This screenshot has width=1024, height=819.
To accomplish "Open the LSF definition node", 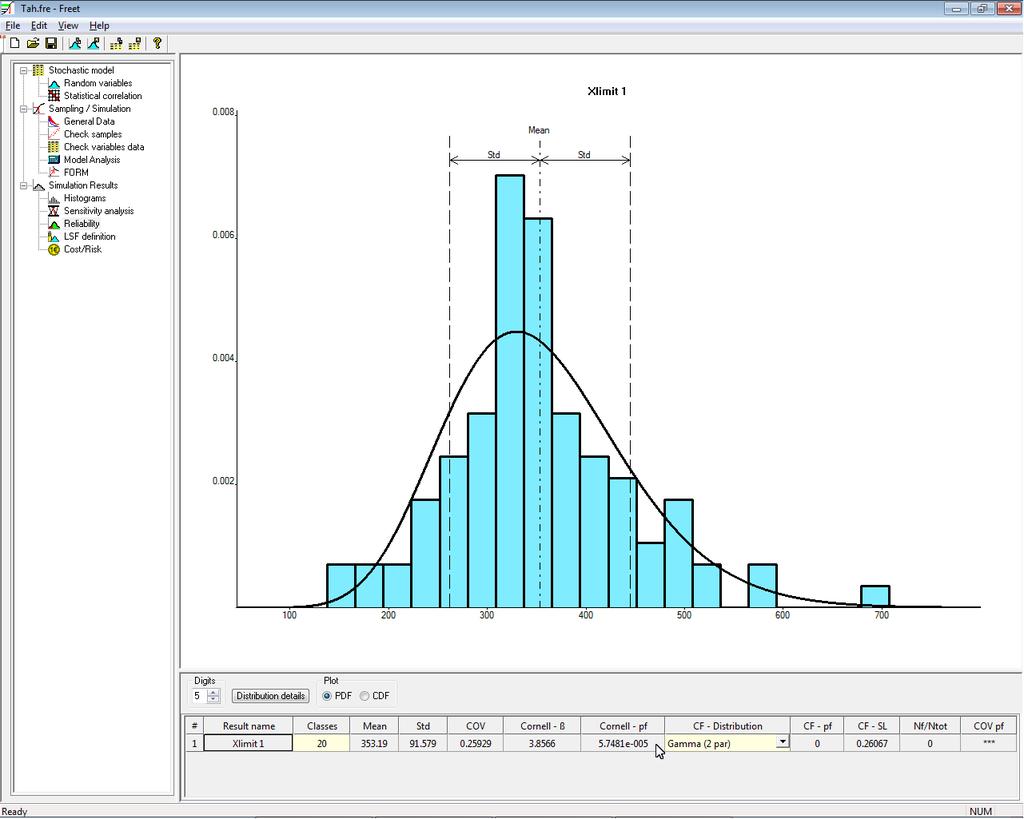I will [89, 236].
